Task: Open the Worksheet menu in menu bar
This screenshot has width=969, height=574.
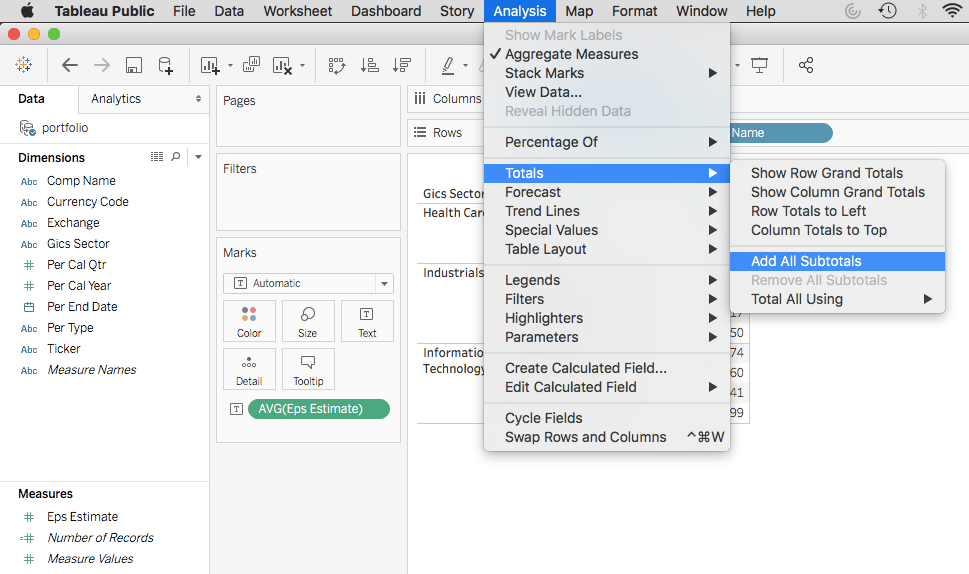Action: (x=297, y=11)
